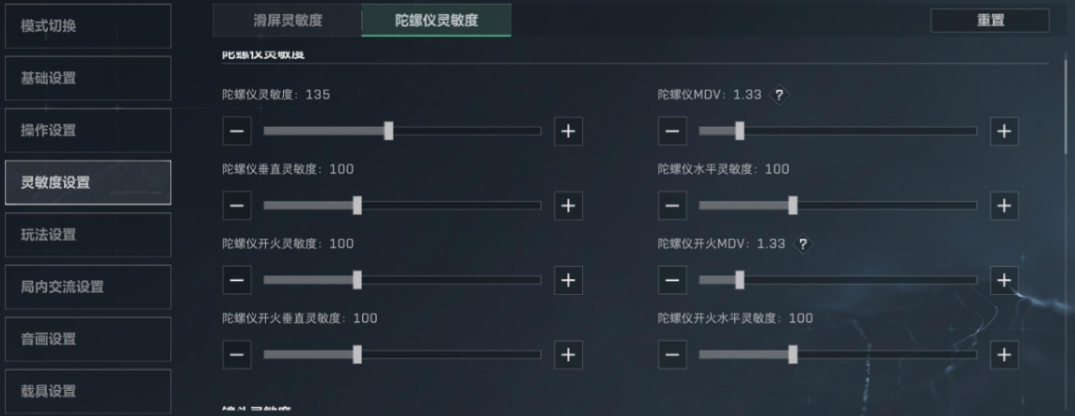The height and width of the screenshot is (416, 1075).
Task: Open 模式切换 settings category
Action: (88, 26)
